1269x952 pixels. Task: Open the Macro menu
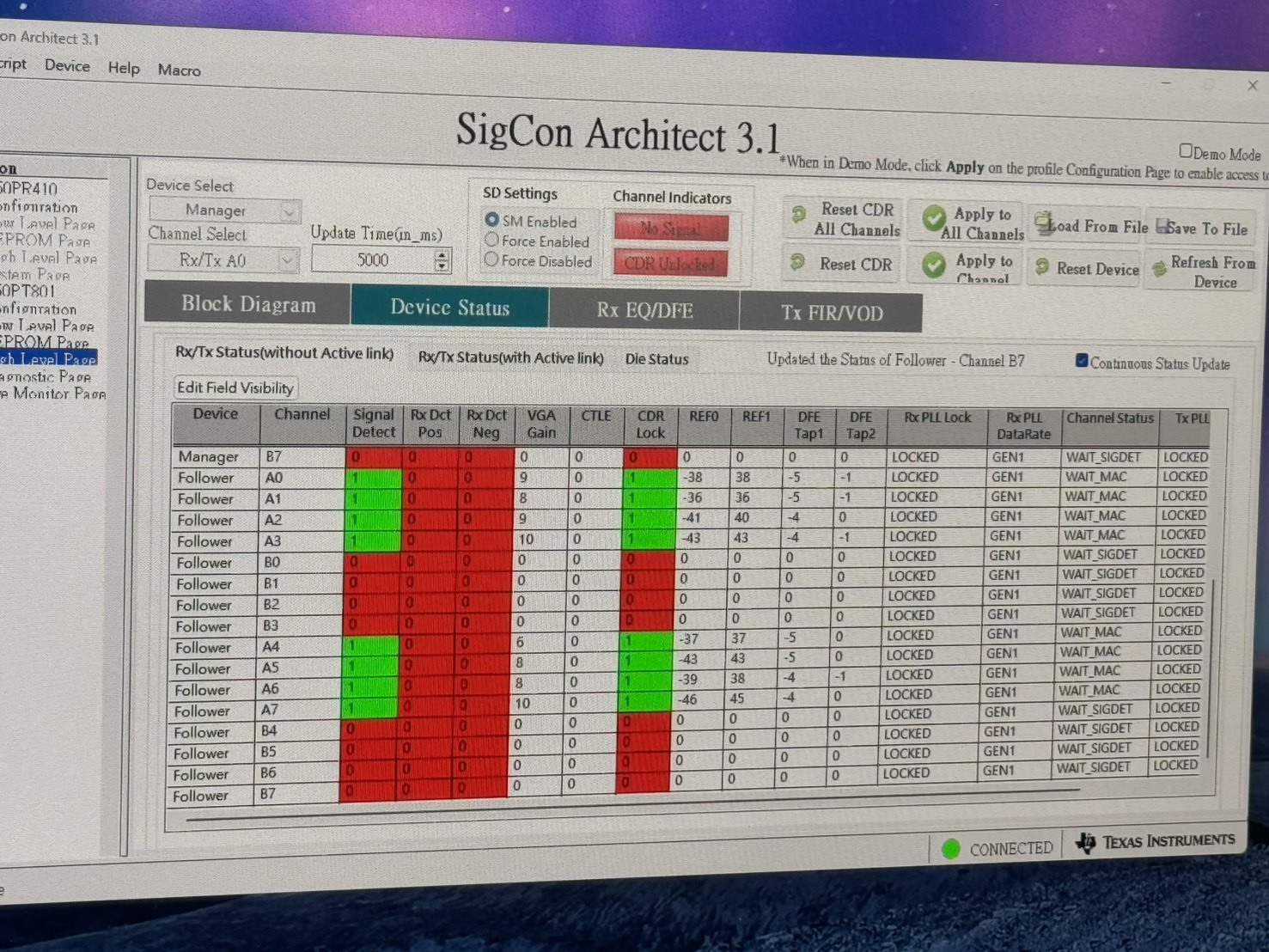[179, 70]
